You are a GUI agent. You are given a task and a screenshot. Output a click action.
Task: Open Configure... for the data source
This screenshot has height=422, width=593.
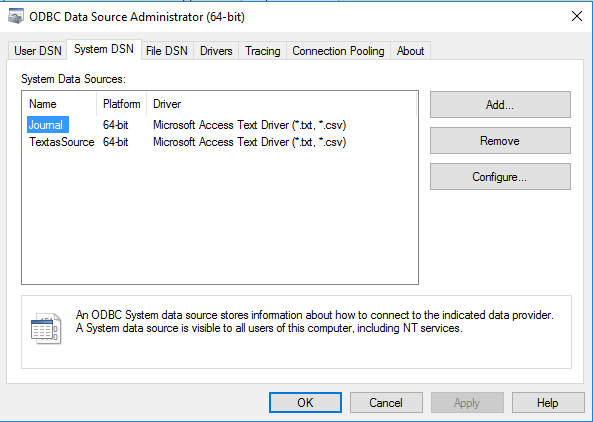pos(500,177)
